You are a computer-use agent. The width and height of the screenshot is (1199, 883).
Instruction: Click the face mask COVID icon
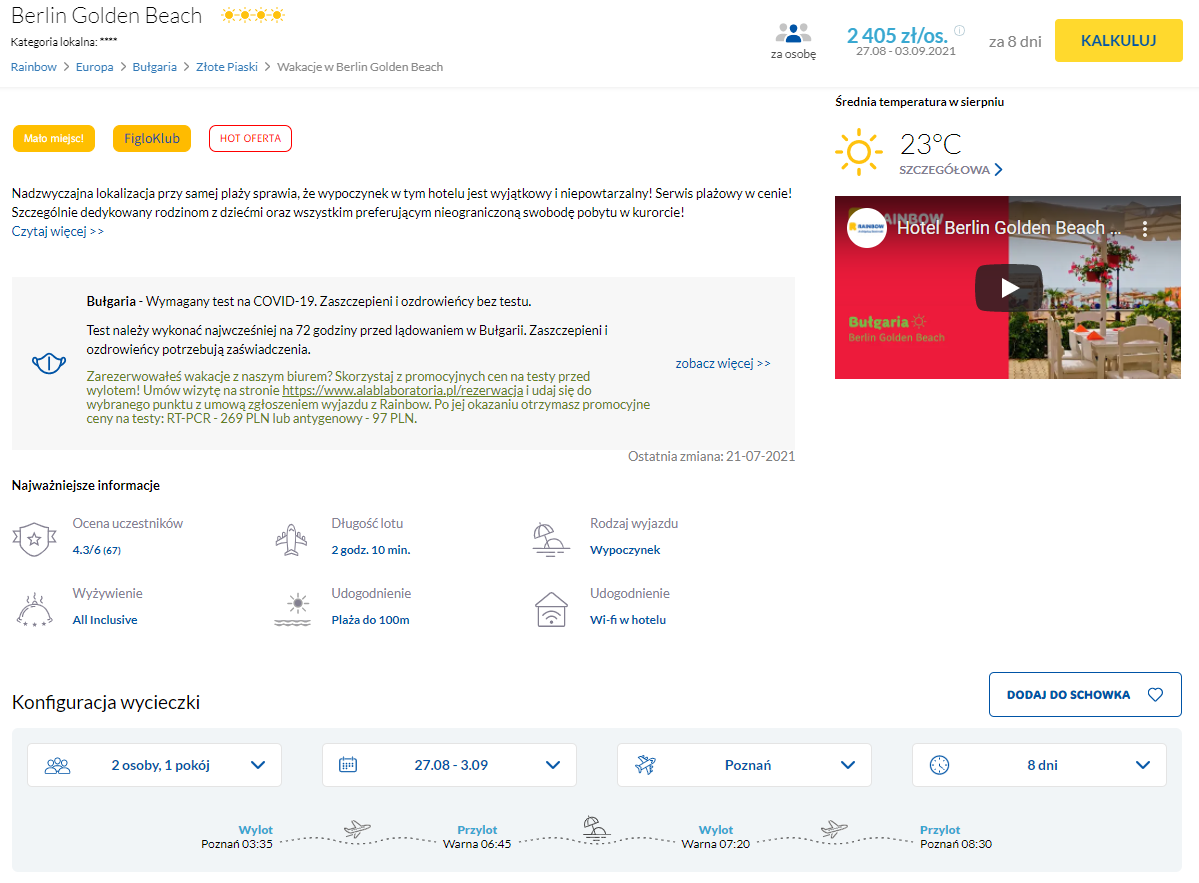pyautogui.click(x=49, y=363)
